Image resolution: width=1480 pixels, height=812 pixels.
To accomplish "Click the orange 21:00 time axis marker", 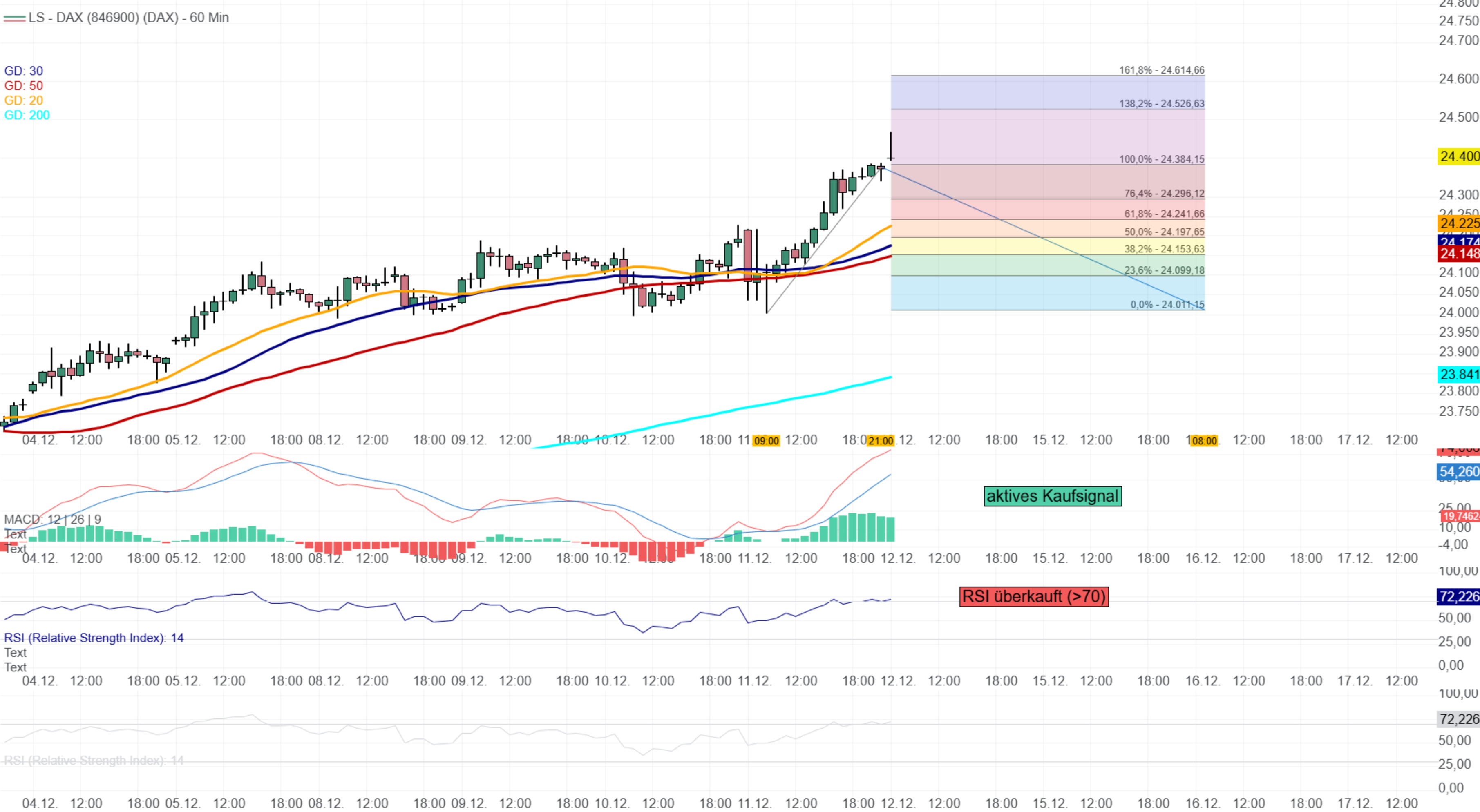I will 880,441.
